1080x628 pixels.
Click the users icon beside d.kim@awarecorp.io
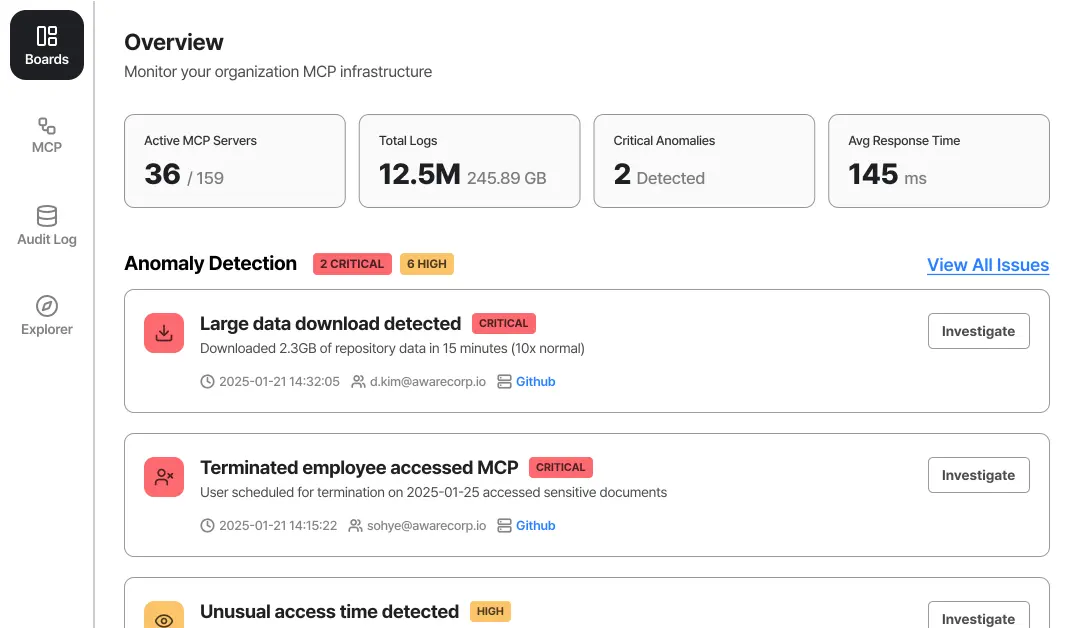pos(358,382)
